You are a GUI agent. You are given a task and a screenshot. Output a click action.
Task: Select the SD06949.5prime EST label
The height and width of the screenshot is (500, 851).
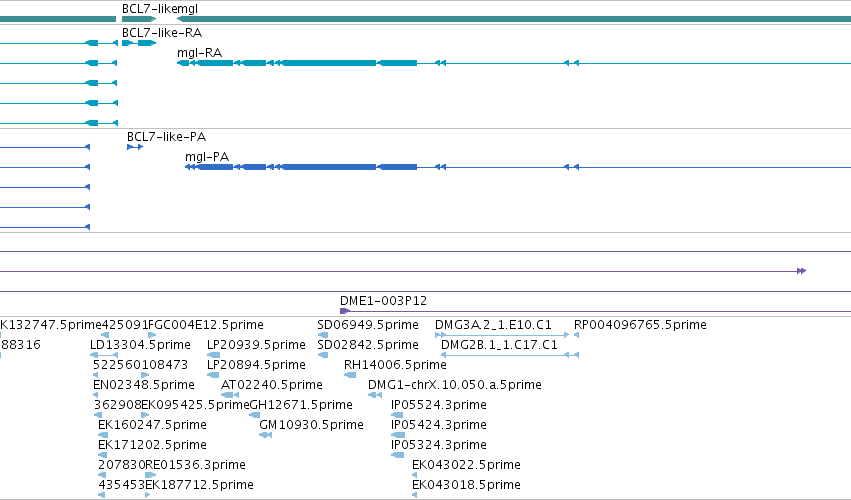pos(368,325)
